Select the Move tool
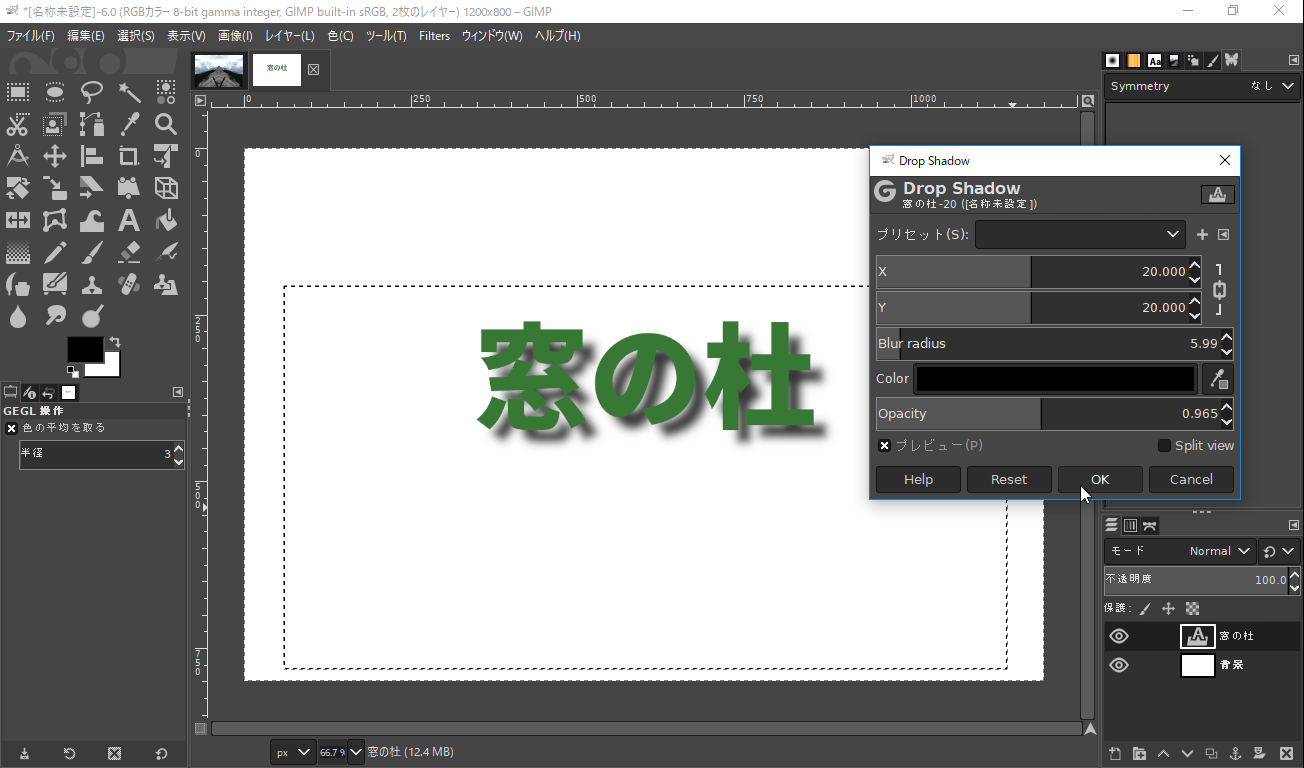The image size is (1304, 768). point(54,156)
